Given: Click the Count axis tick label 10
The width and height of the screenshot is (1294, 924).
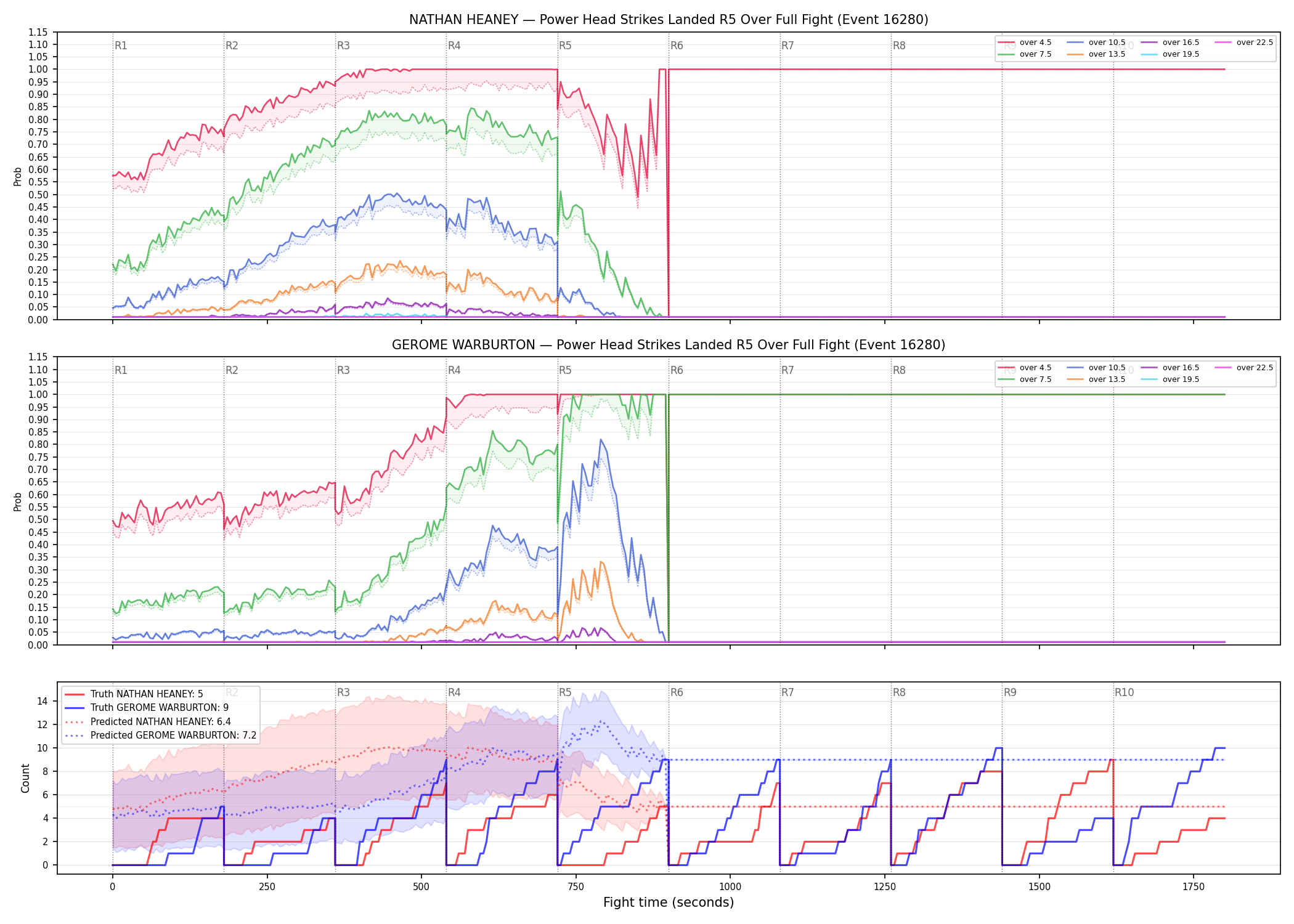Looking at the screenshot, I should click(43, 748).
